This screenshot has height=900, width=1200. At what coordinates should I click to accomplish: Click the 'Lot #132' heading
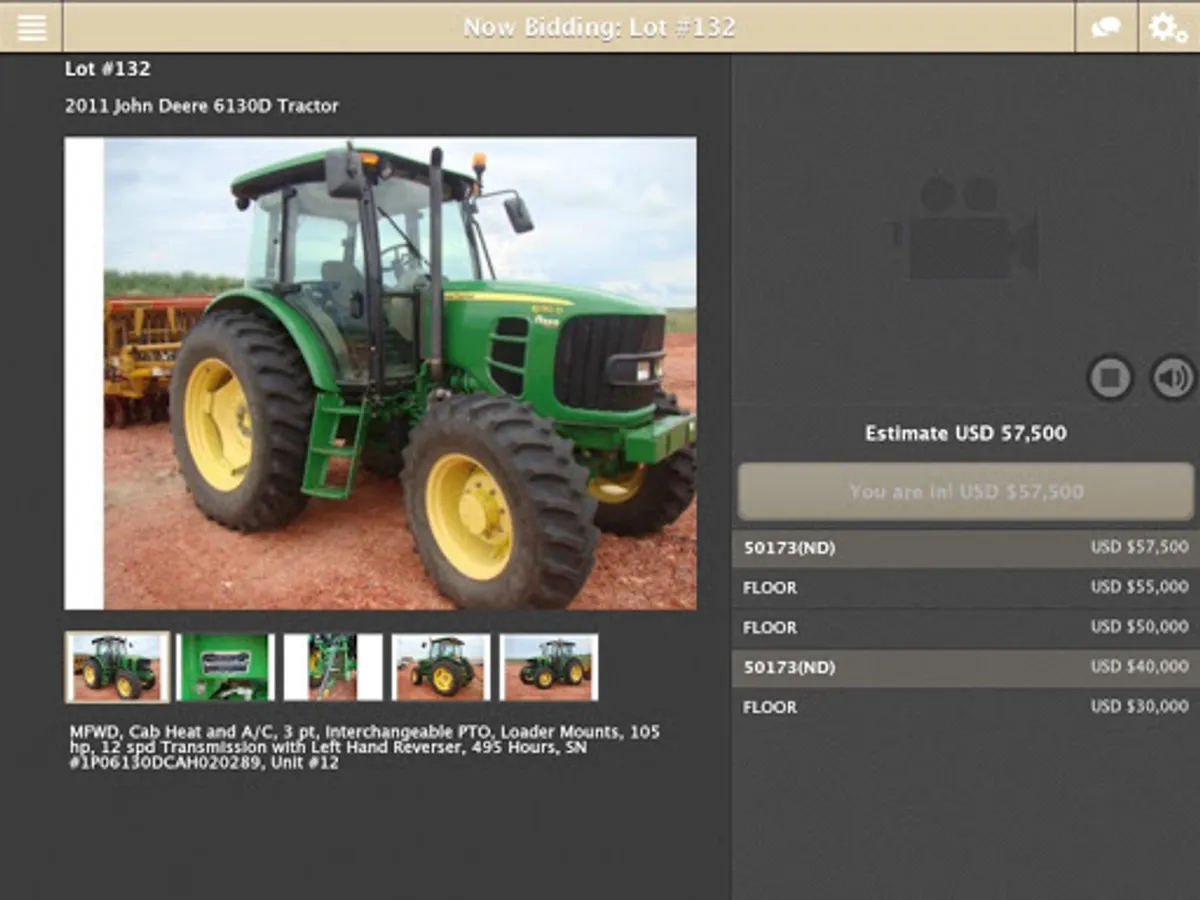coord(108,69)
